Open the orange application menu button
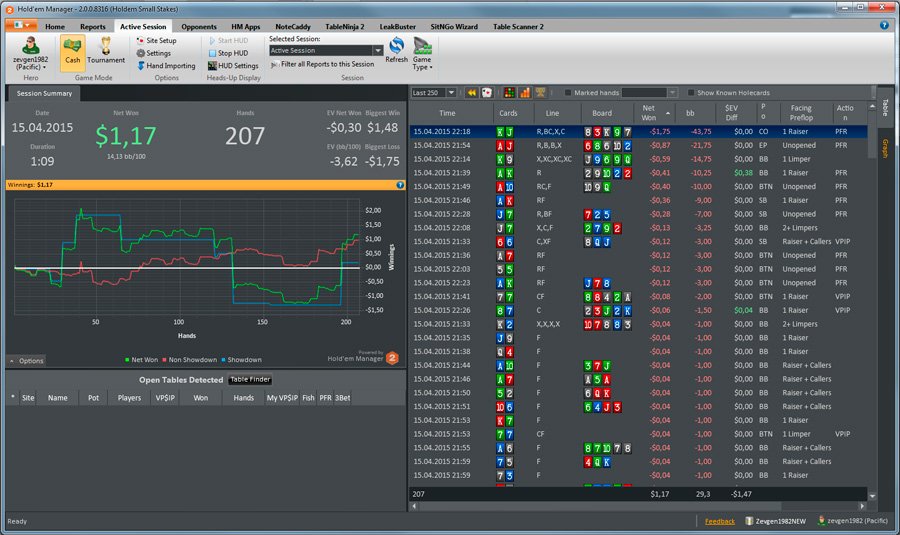 22,25
